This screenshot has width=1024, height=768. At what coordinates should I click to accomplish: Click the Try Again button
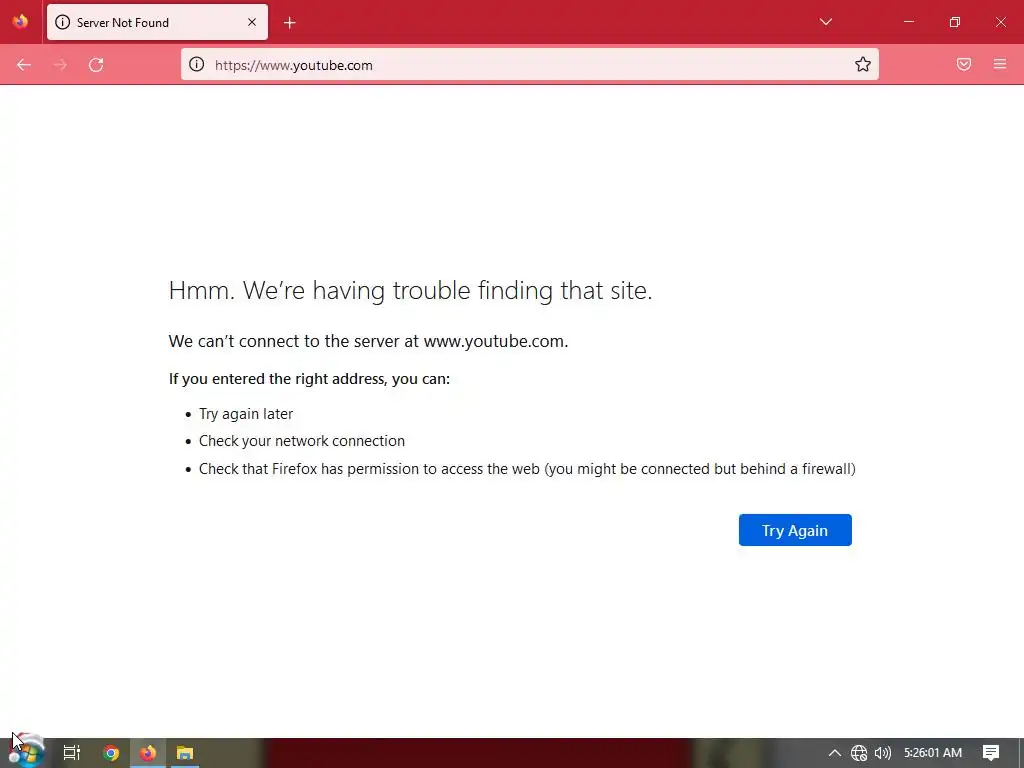pos(795,530)
